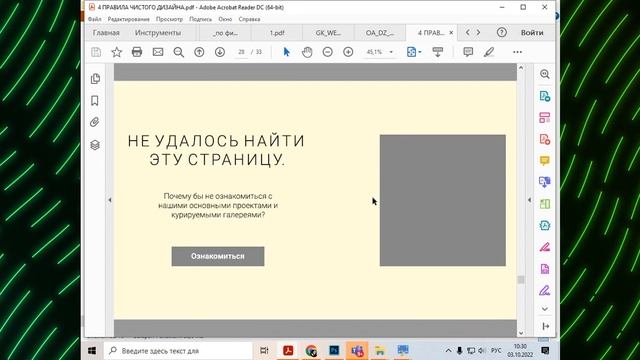Click the Ознакомиться button on page

(218, 256)
